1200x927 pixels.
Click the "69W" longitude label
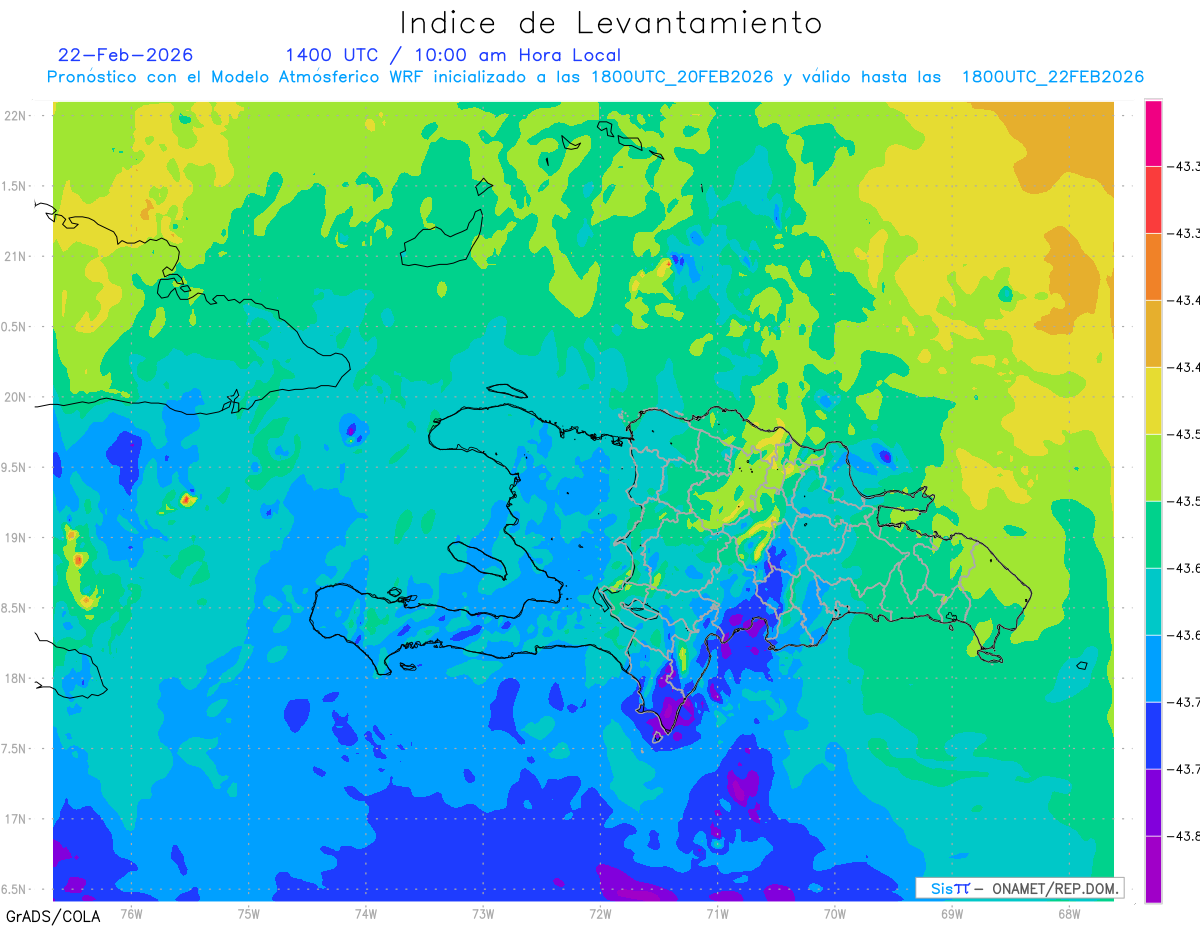click(x=951, y=913)
